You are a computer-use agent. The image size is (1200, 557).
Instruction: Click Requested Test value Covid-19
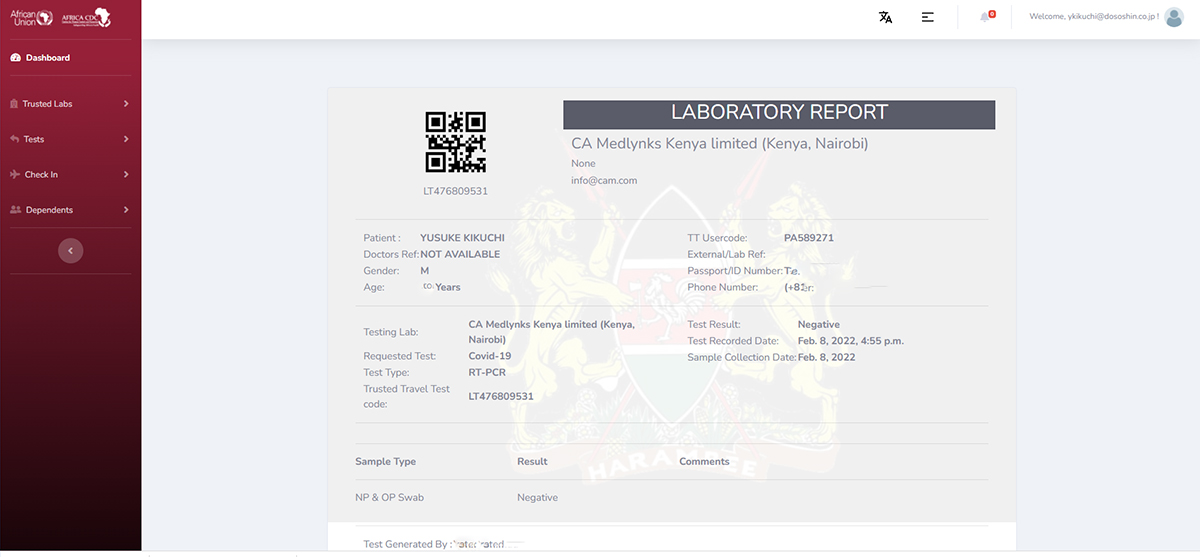point(490,356)
